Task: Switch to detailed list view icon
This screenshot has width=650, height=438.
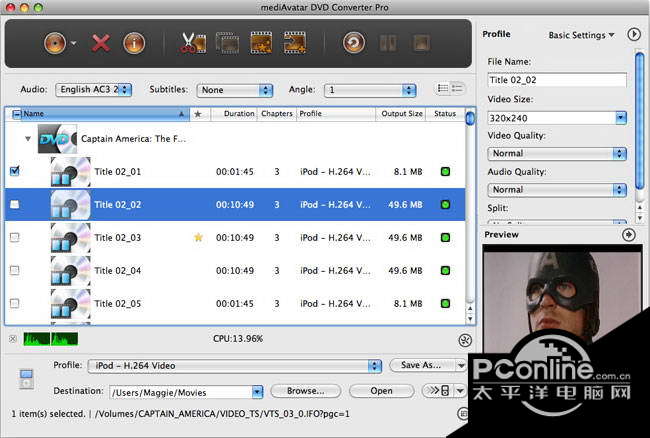Action: 443,88
